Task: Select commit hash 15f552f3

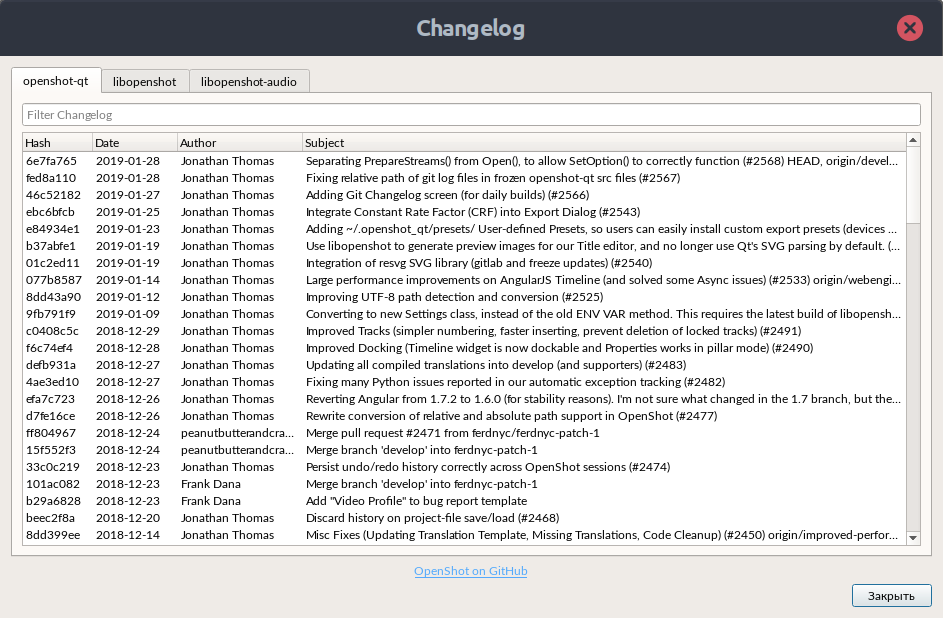Action: 51,450
